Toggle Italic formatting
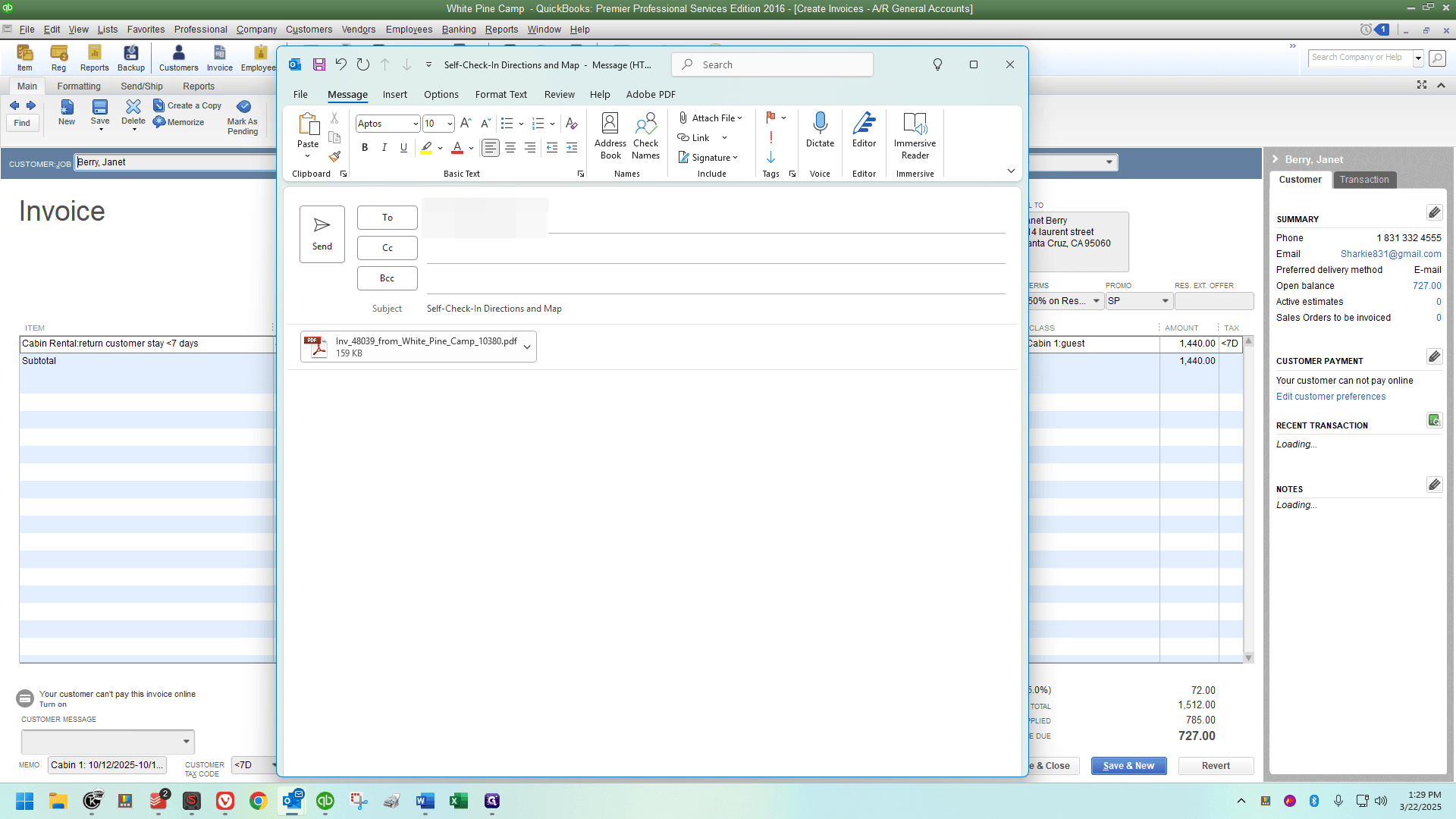The height and width of the screenshot is (819, 1456). [x=384, y=147]
